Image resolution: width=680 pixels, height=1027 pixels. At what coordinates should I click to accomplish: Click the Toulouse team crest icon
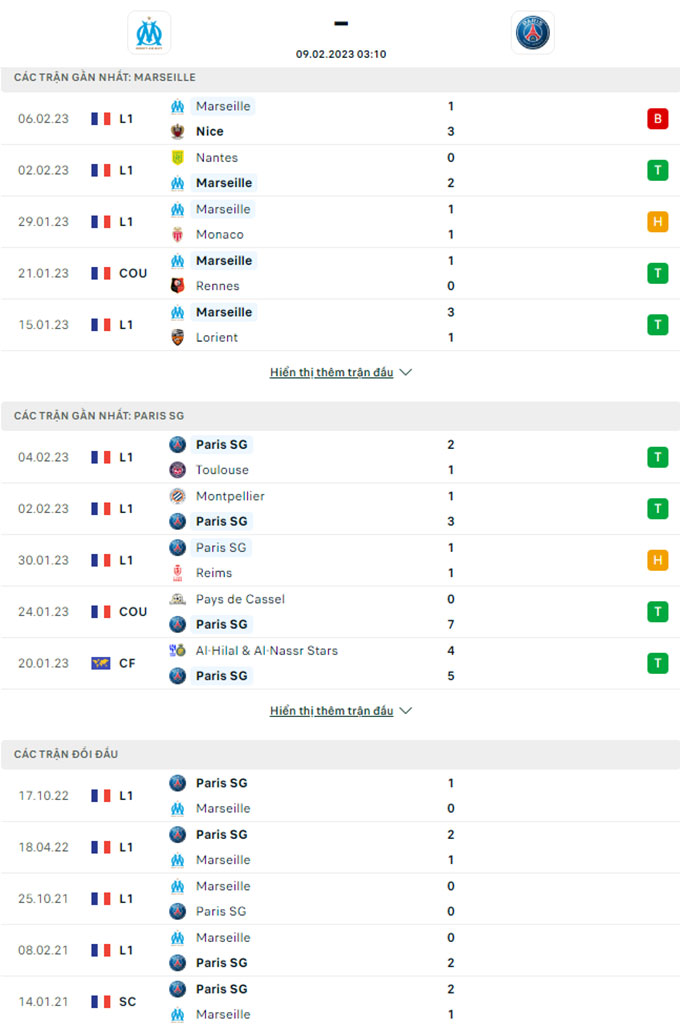178,470
